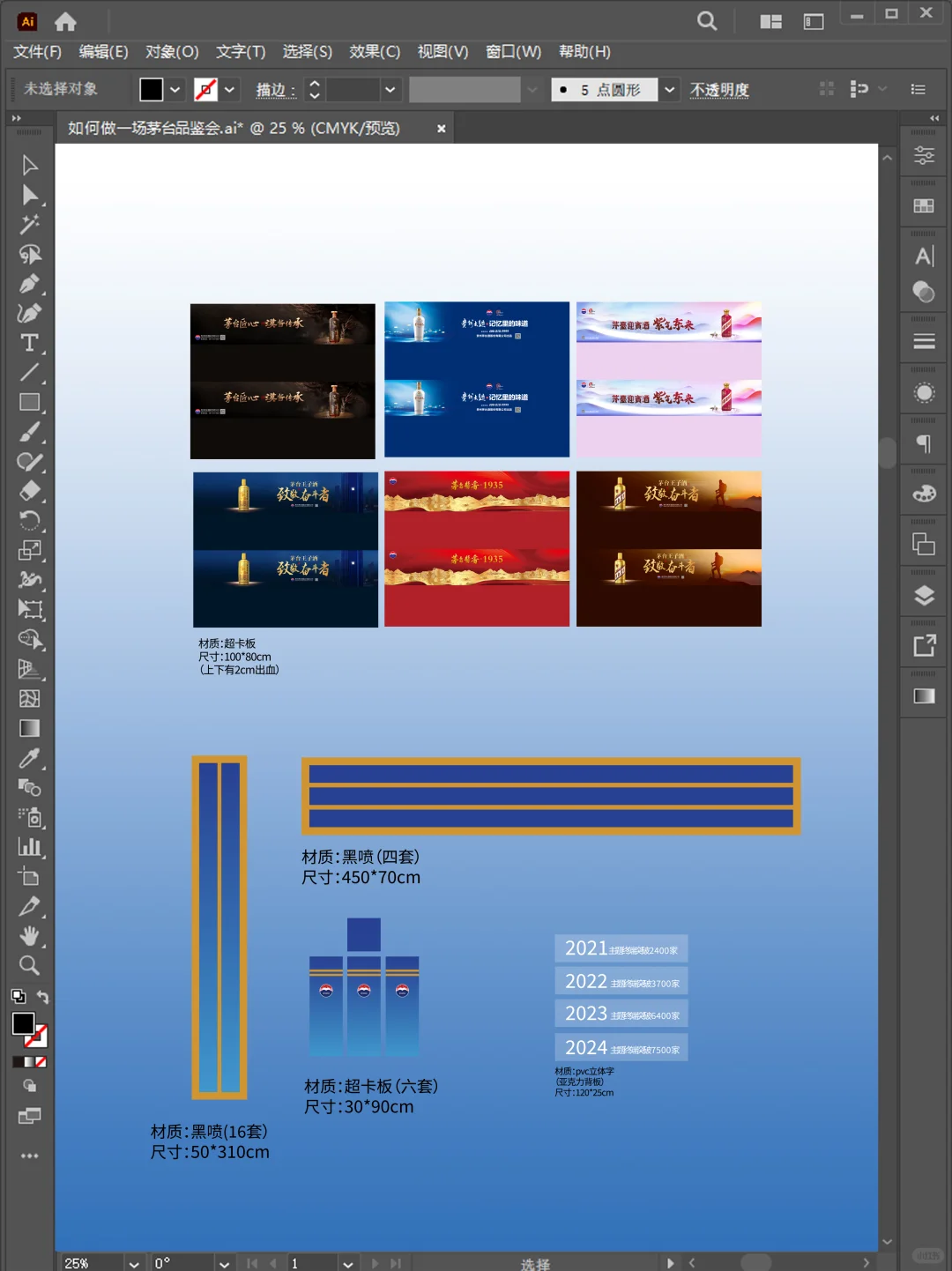
Task: Open the 窗口(W) menu
Action: point(514,52)
